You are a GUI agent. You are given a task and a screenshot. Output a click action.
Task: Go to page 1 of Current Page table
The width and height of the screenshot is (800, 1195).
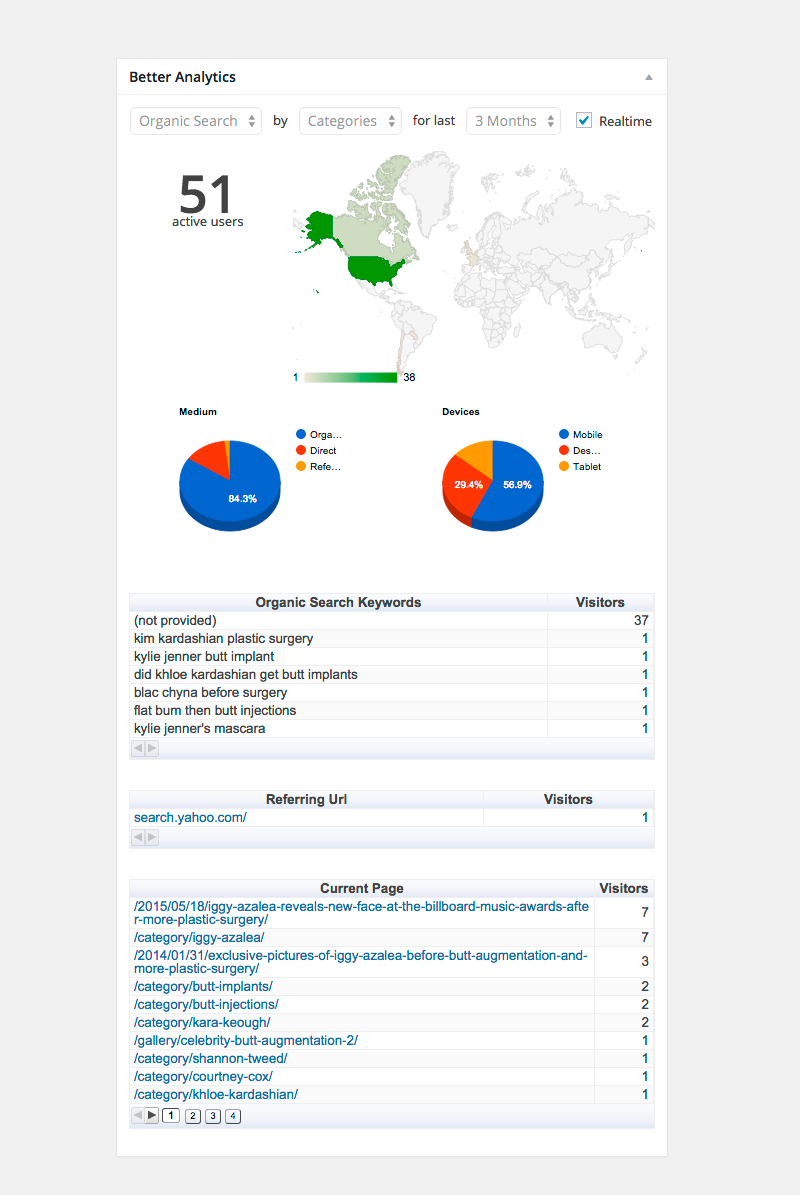[171, 1116]
